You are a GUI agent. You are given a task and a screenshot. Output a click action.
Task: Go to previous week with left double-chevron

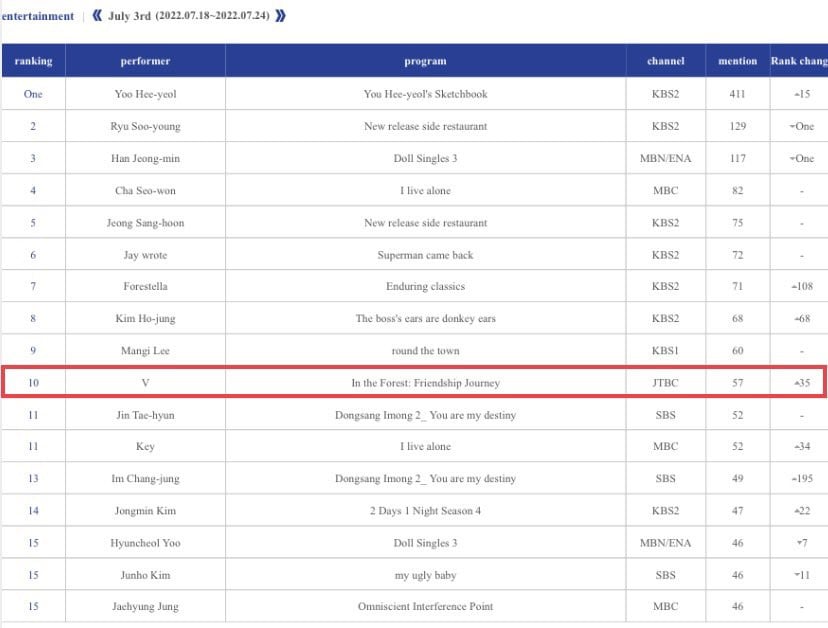[x=97, y=16]
